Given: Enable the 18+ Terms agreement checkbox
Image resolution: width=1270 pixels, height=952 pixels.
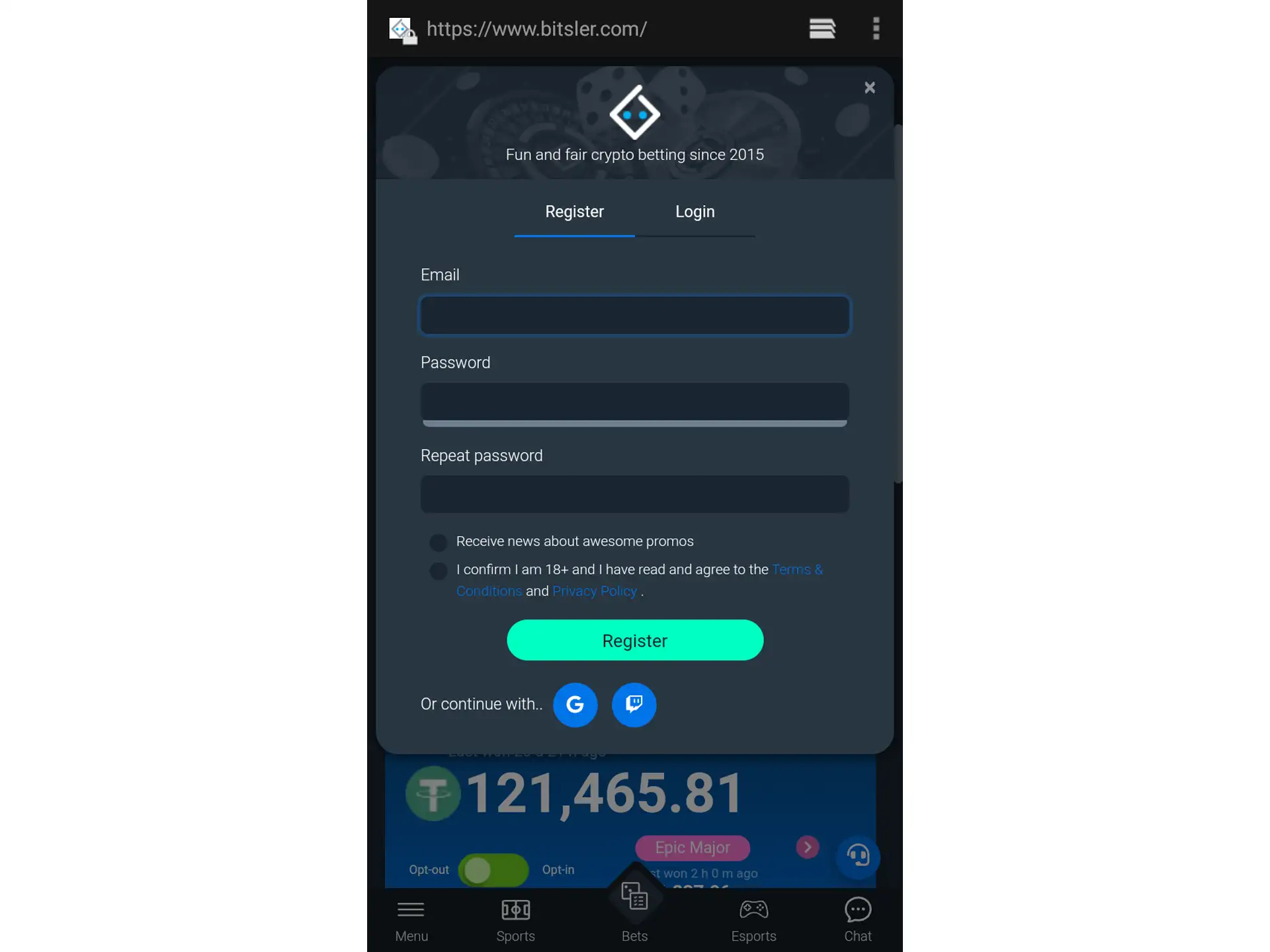Looking at the screenshot, I should click(x=437, y=570).
